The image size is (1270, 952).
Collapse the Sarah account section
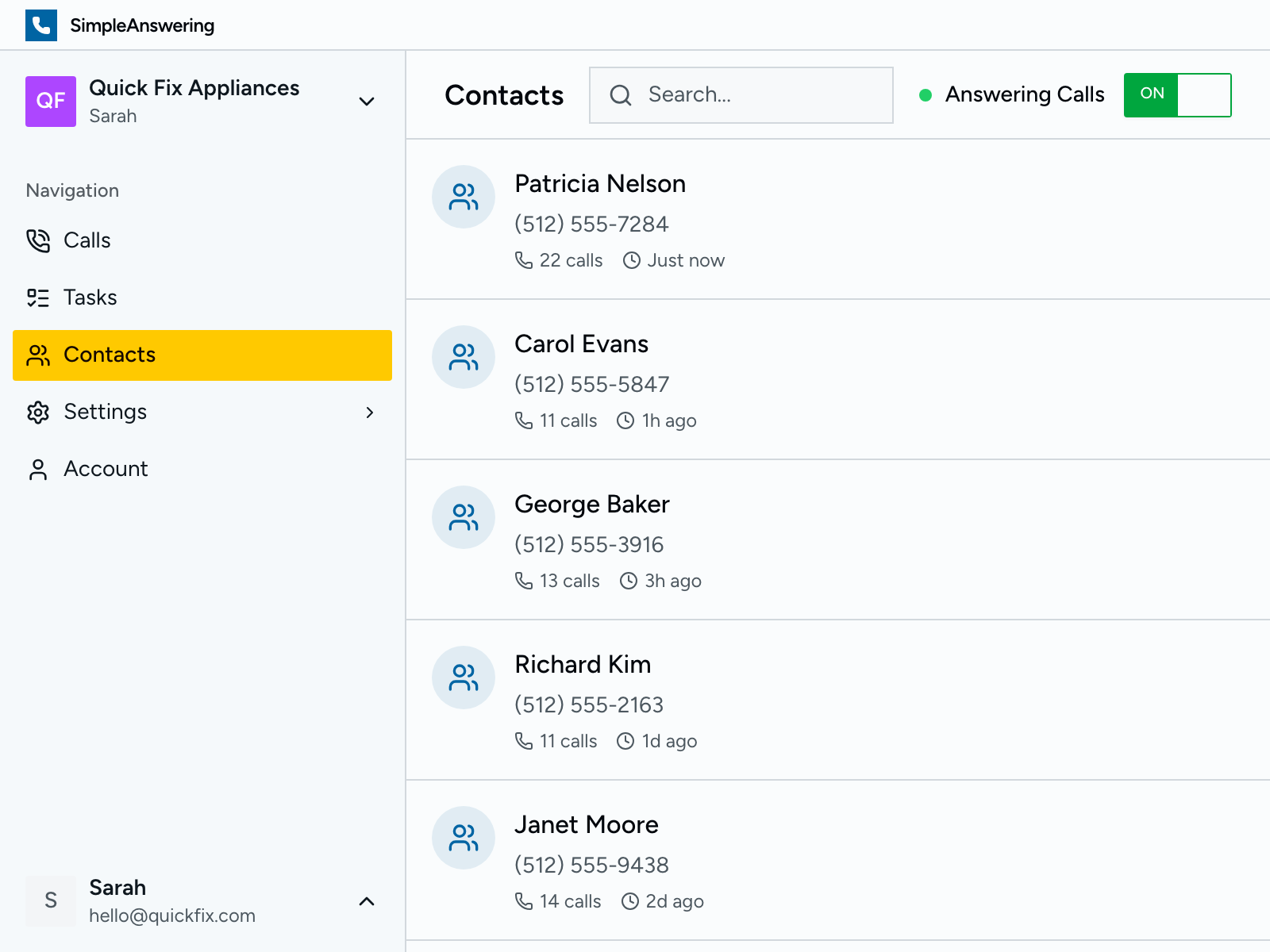367,901
